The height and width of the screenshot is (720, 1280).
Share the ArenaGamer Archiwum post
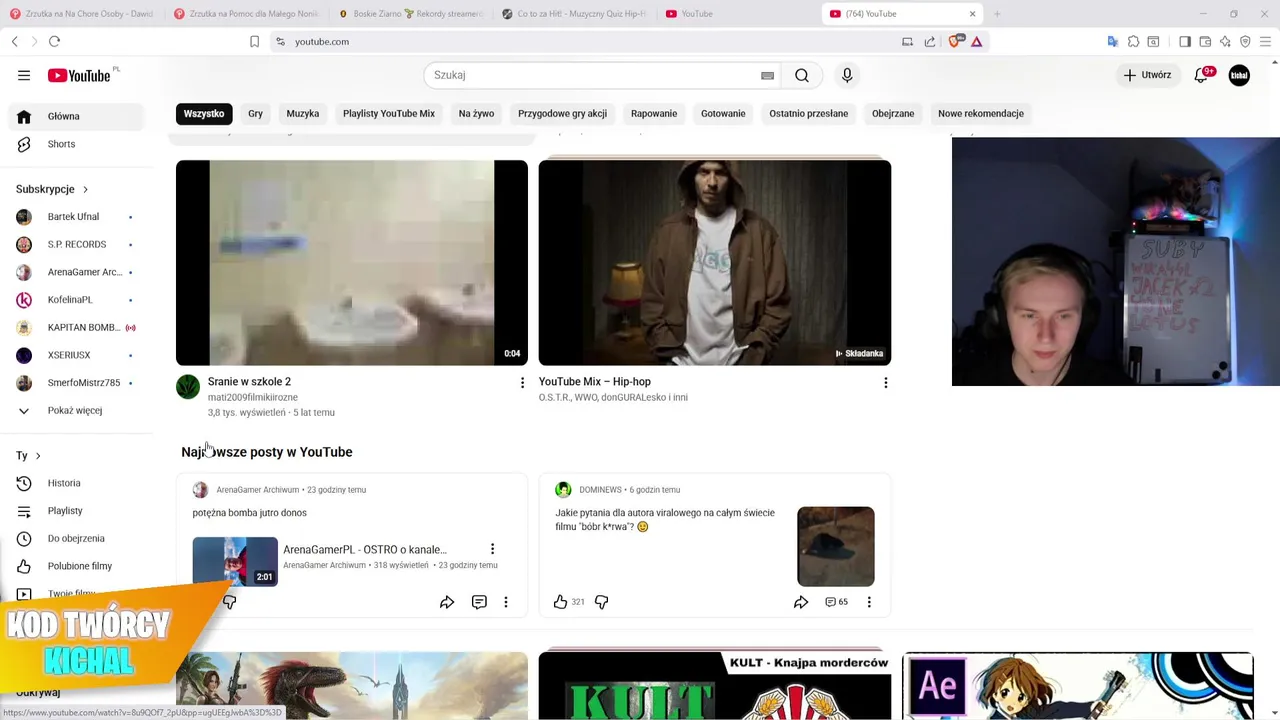(447, 602)
